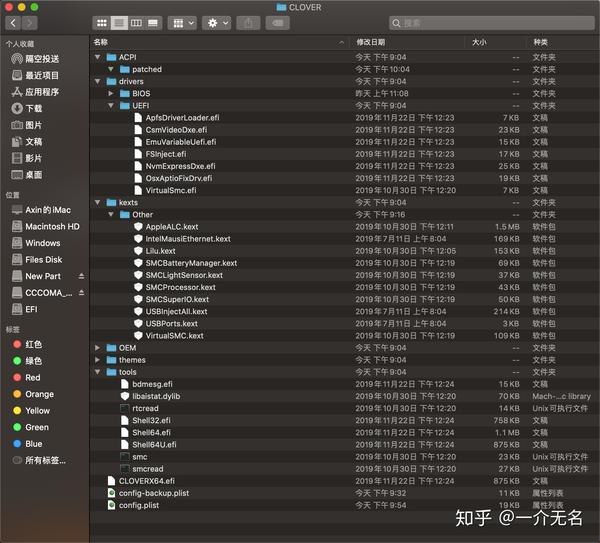This screenshot has height=543, width=600.
Task: Open Desktop in the sidebar
Action: (x=27, y=175)
